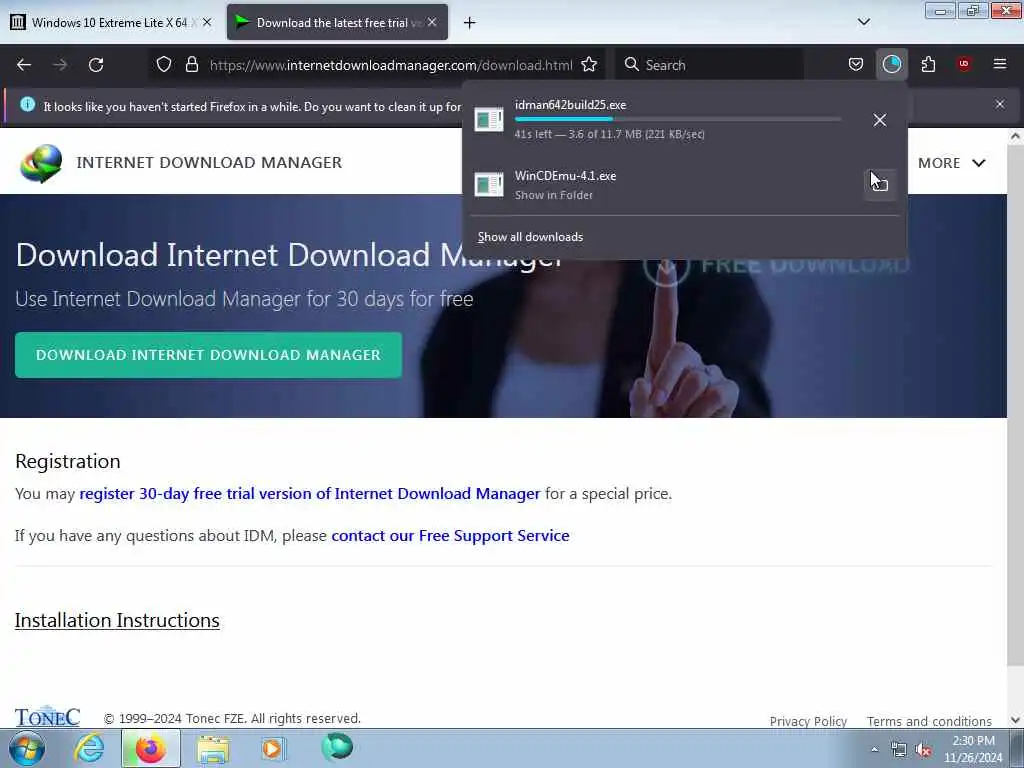Open contact our Free Support Service link
Viewport: 1024px width, 768px height.
point(451,536)
